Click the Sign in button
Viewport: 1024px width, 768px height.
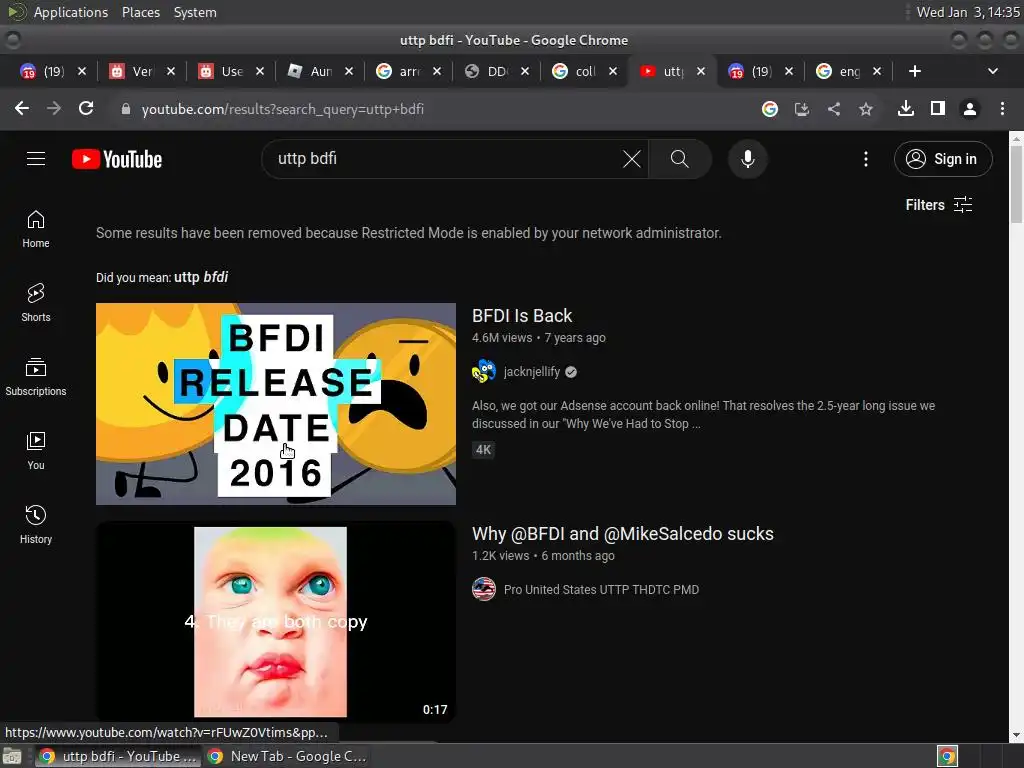pos(943,159)
